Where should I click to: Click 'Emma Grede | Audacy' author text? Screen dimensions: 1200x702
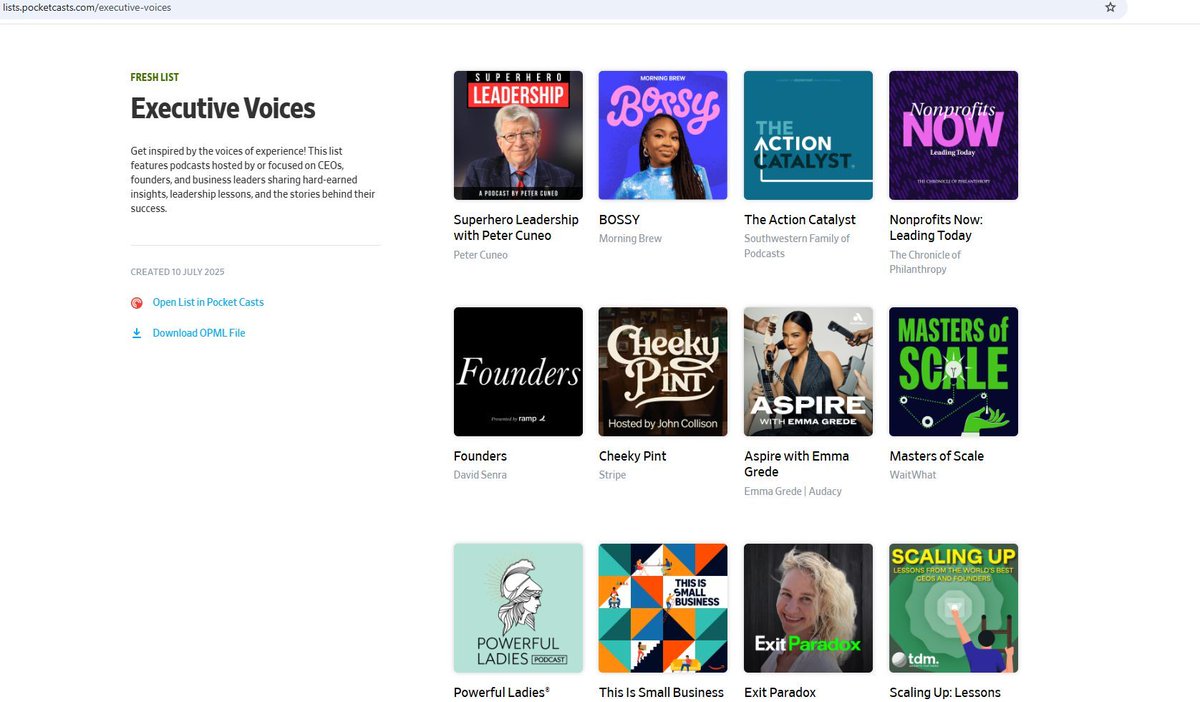point(793,491)
